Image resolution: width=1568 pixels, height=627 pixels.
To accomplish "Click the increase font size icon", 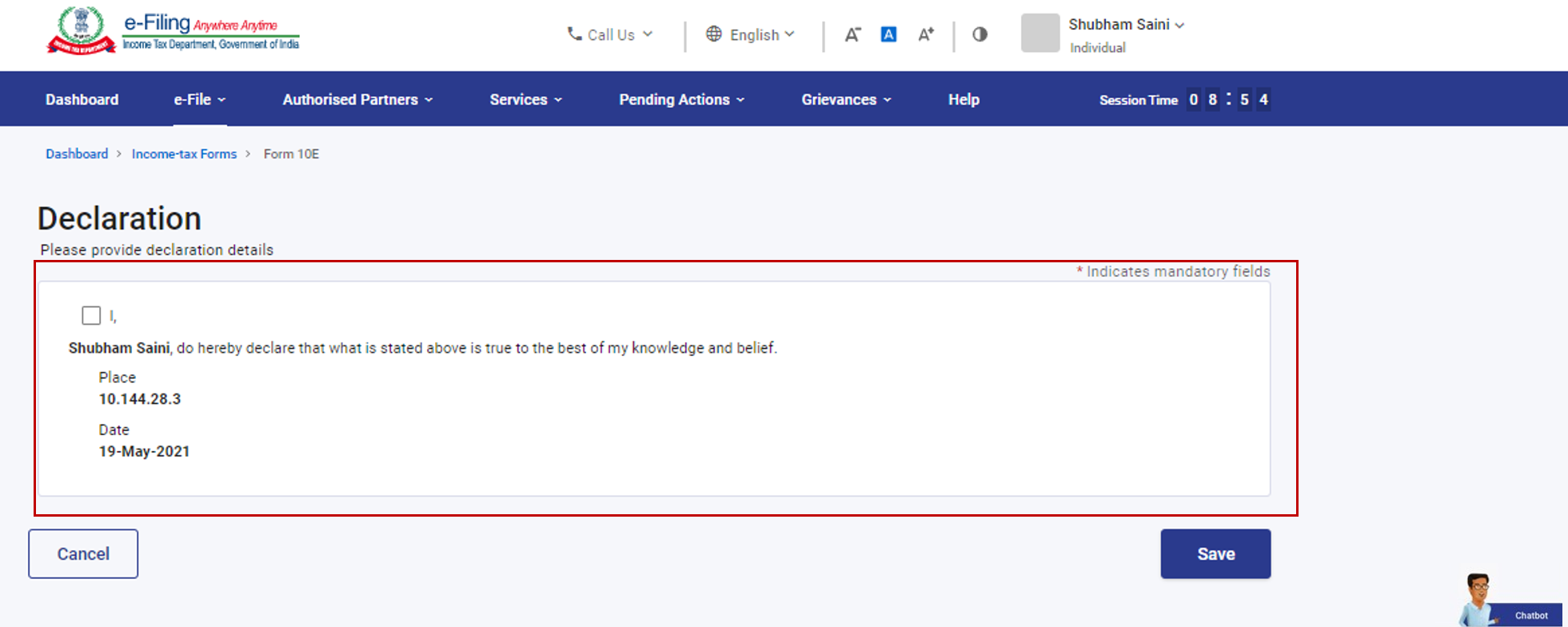I will [x=925, y=34].
